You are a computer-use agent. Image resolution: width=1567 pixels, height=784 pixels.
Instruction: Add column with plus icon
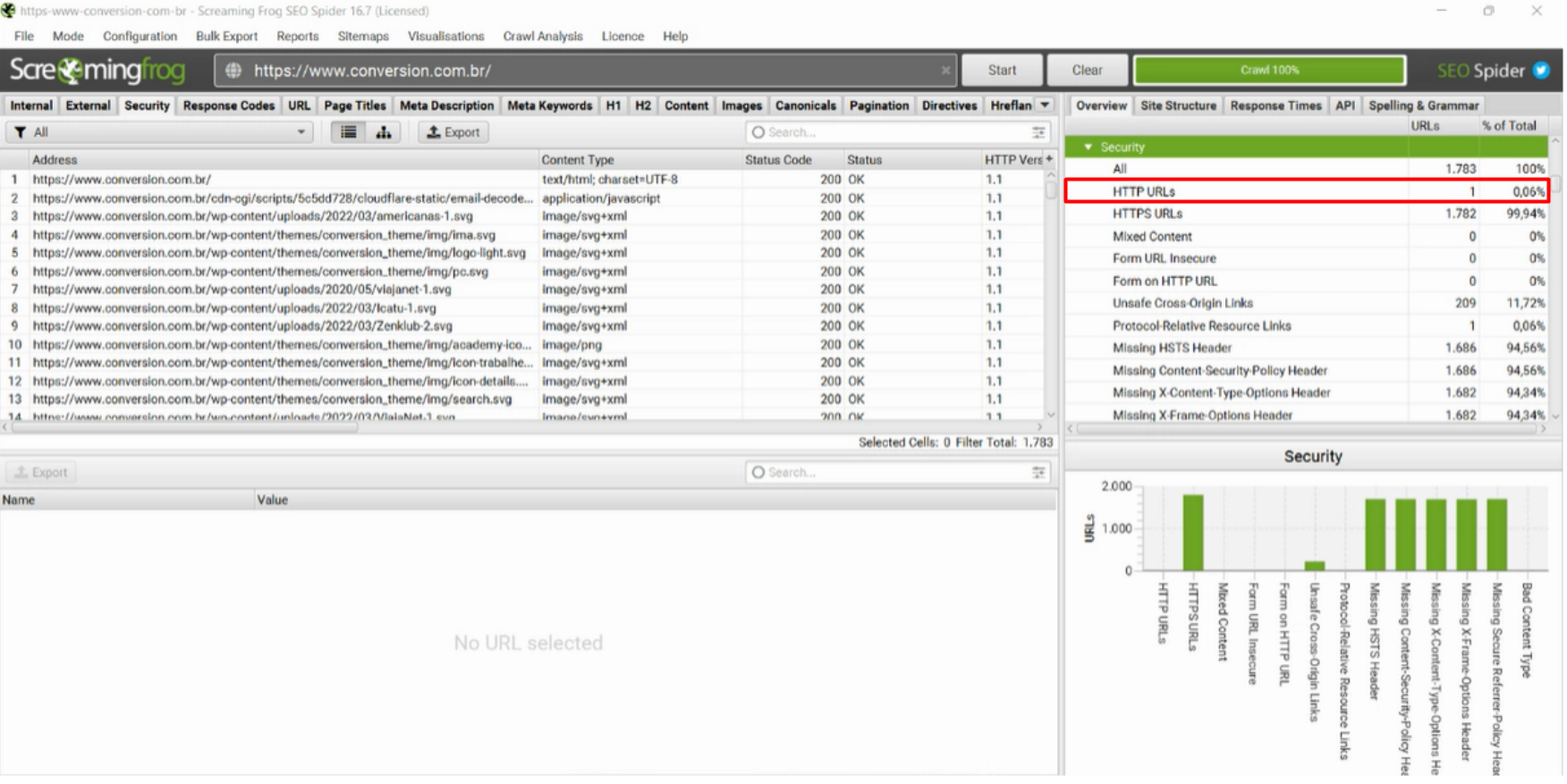pyautogui.click(x=1049, y=159)
